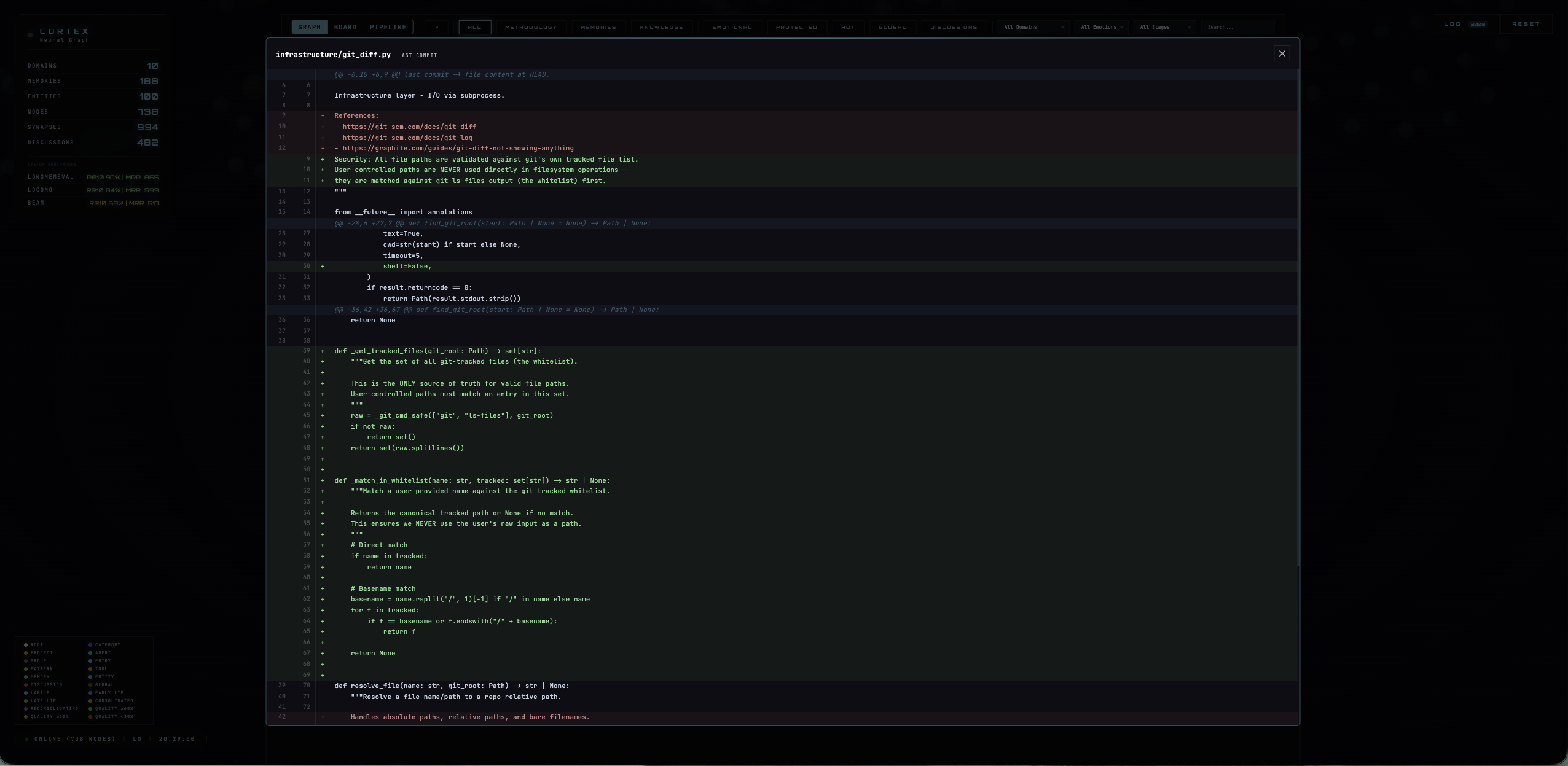1568x766 pixels.
Task: Click the CATEGORY legend purple dot
Action: [90, 645]
